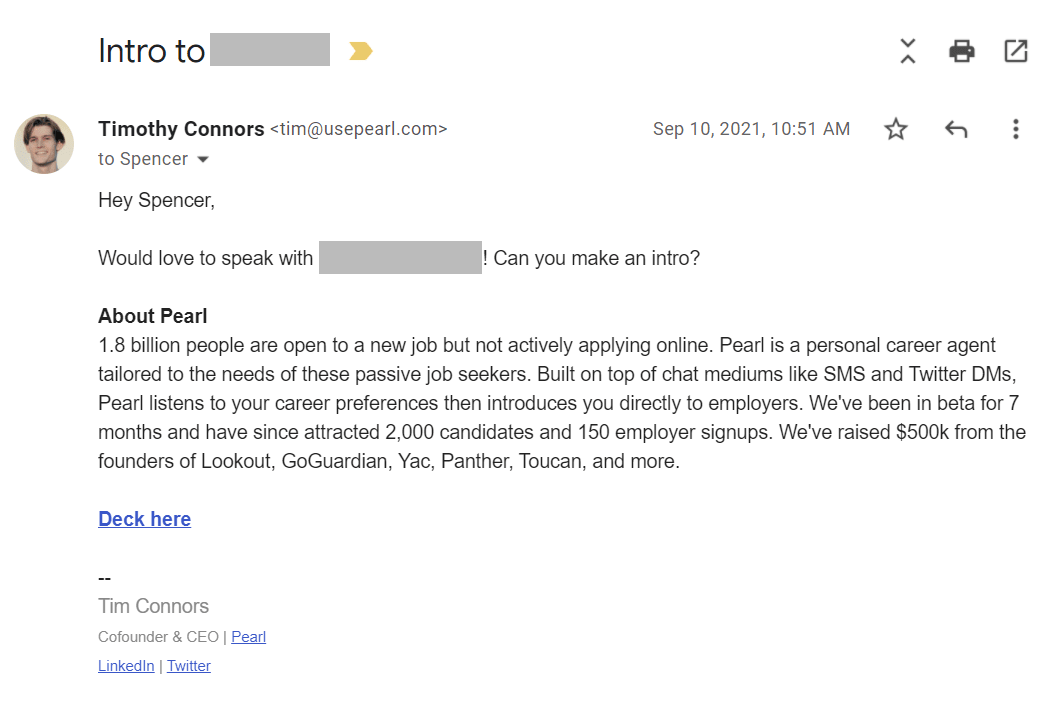Click the "Intro to" subject heading
This screenshot has width=1061, height=703.
point(152,51)
